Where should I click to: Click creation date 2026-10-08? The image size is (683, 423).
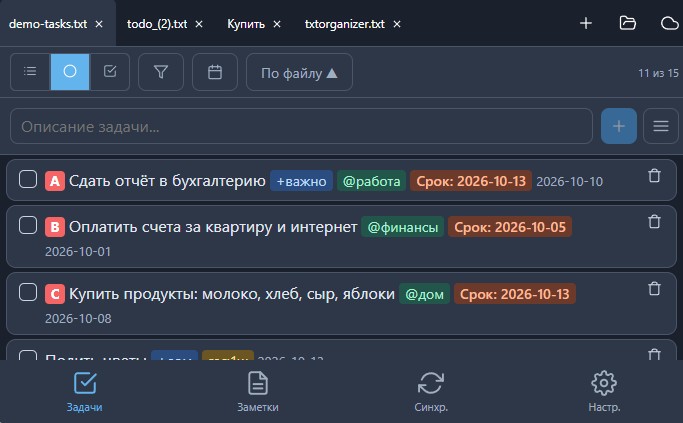tap(78, 319)
